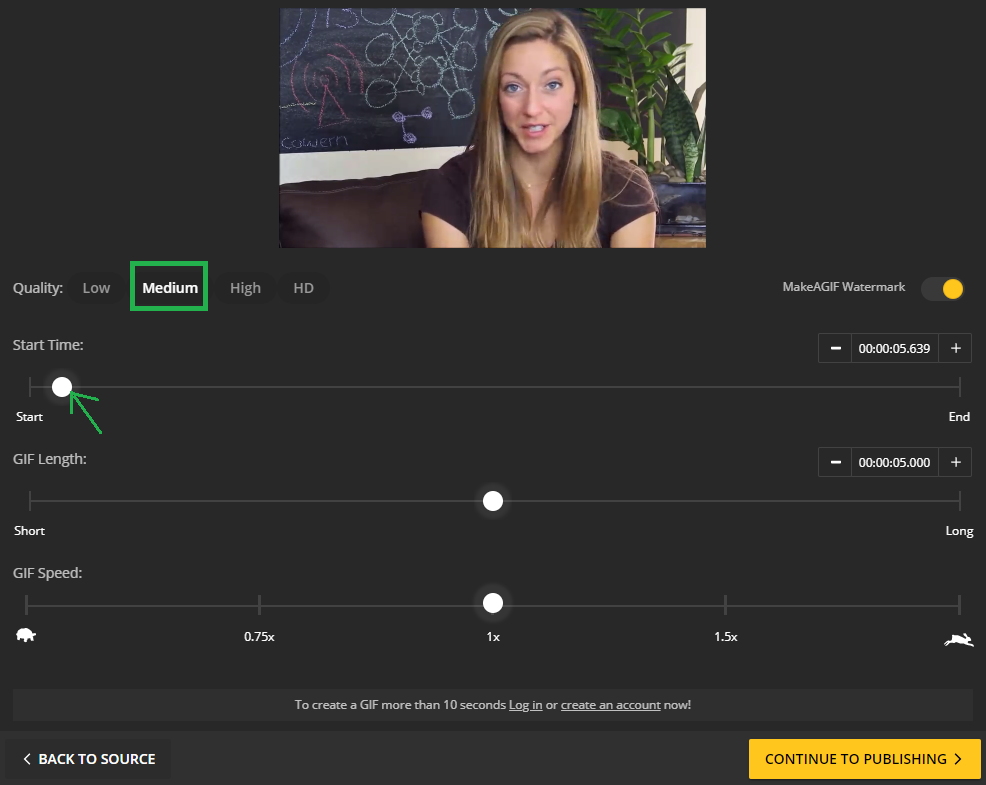Select High quality option

(x=245, y=288)
